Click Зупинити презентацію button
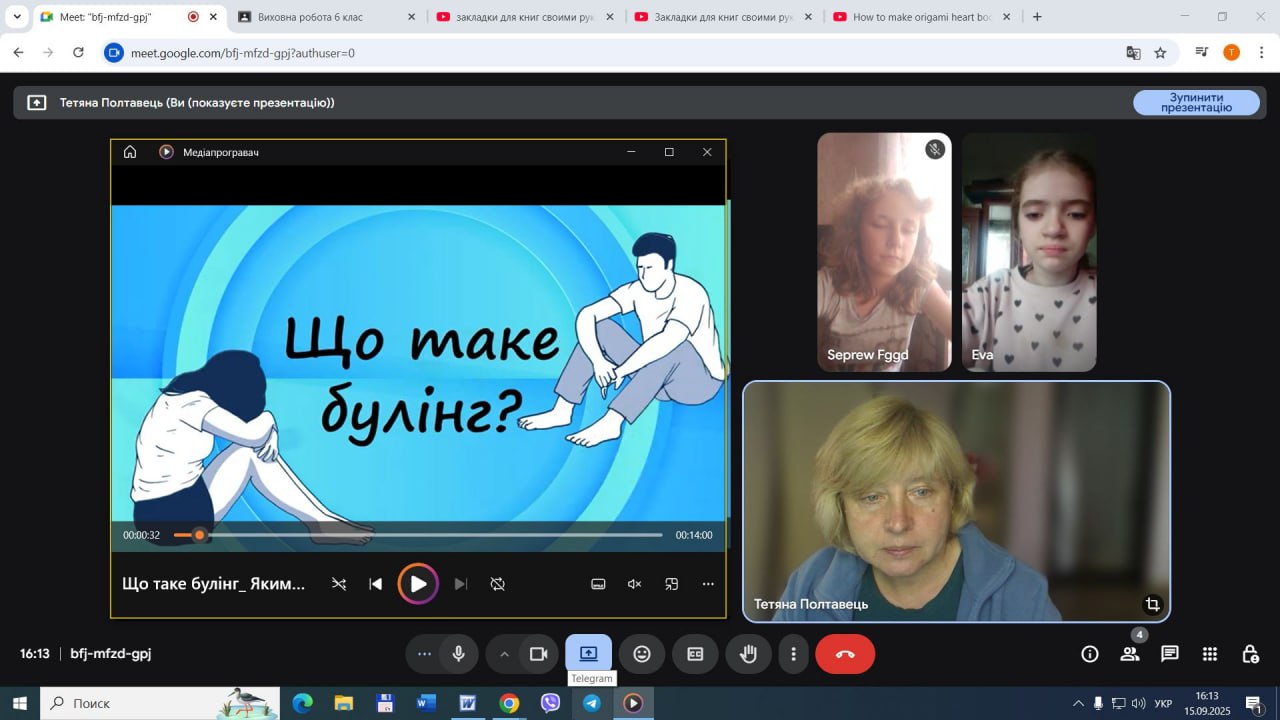 (x=1195, y=102)
